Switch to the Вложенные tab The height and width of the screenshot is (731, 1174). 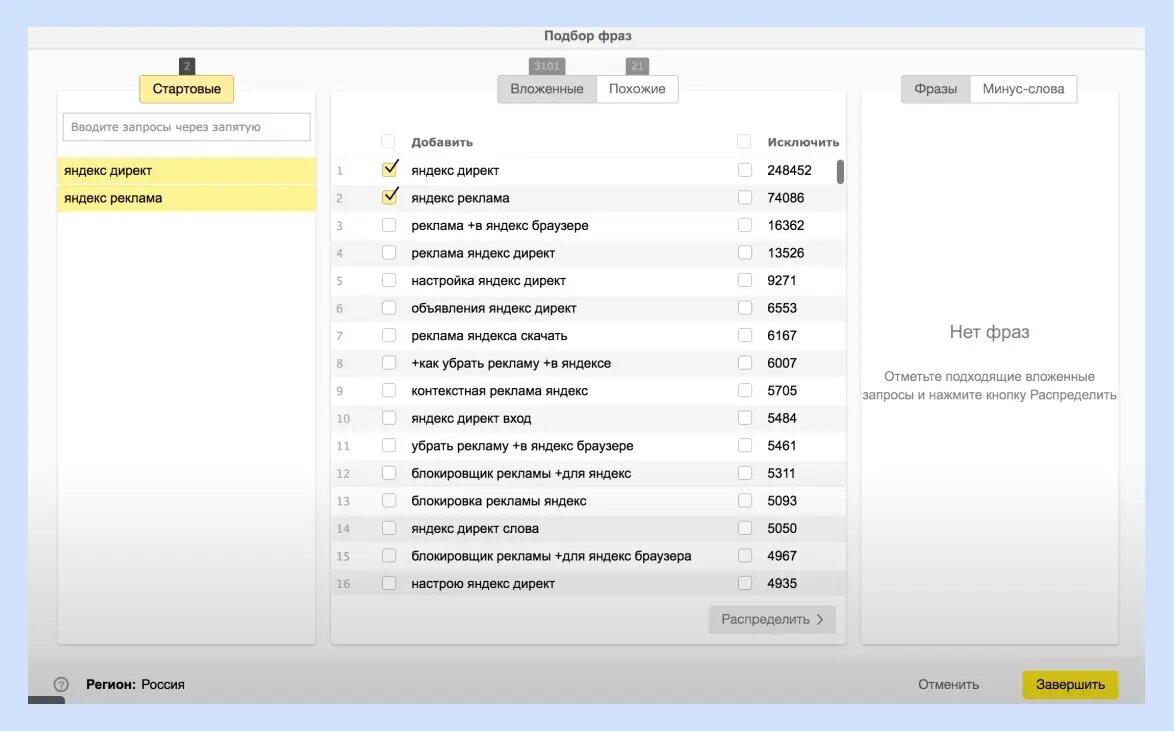547,89
